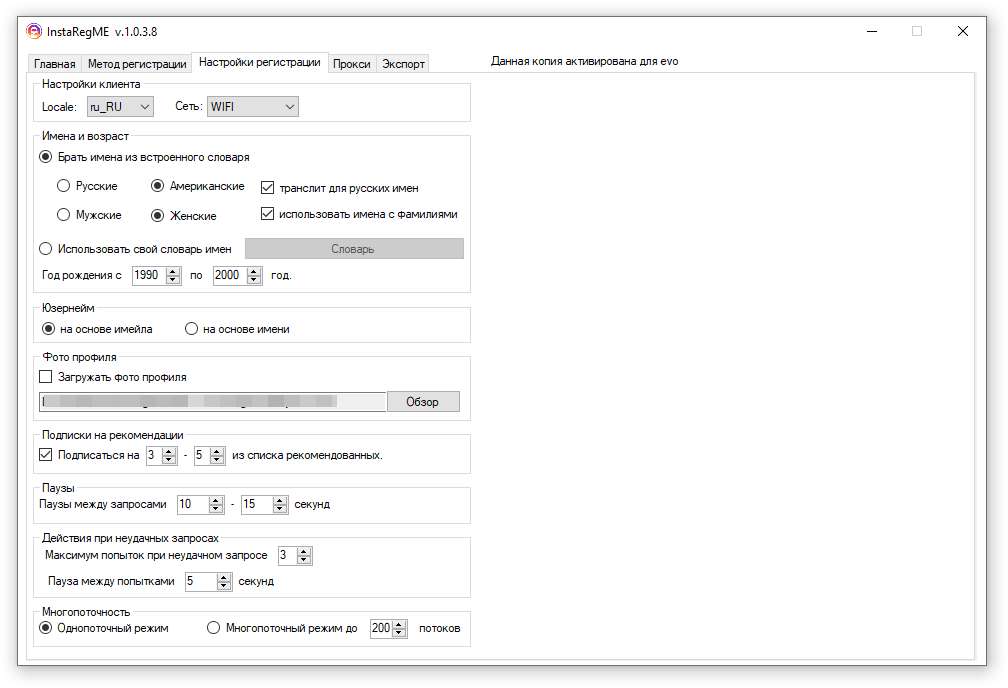1008x688 pixels.
Task: Decrease the pause between attempts spinner
Action: click(224, 586)
